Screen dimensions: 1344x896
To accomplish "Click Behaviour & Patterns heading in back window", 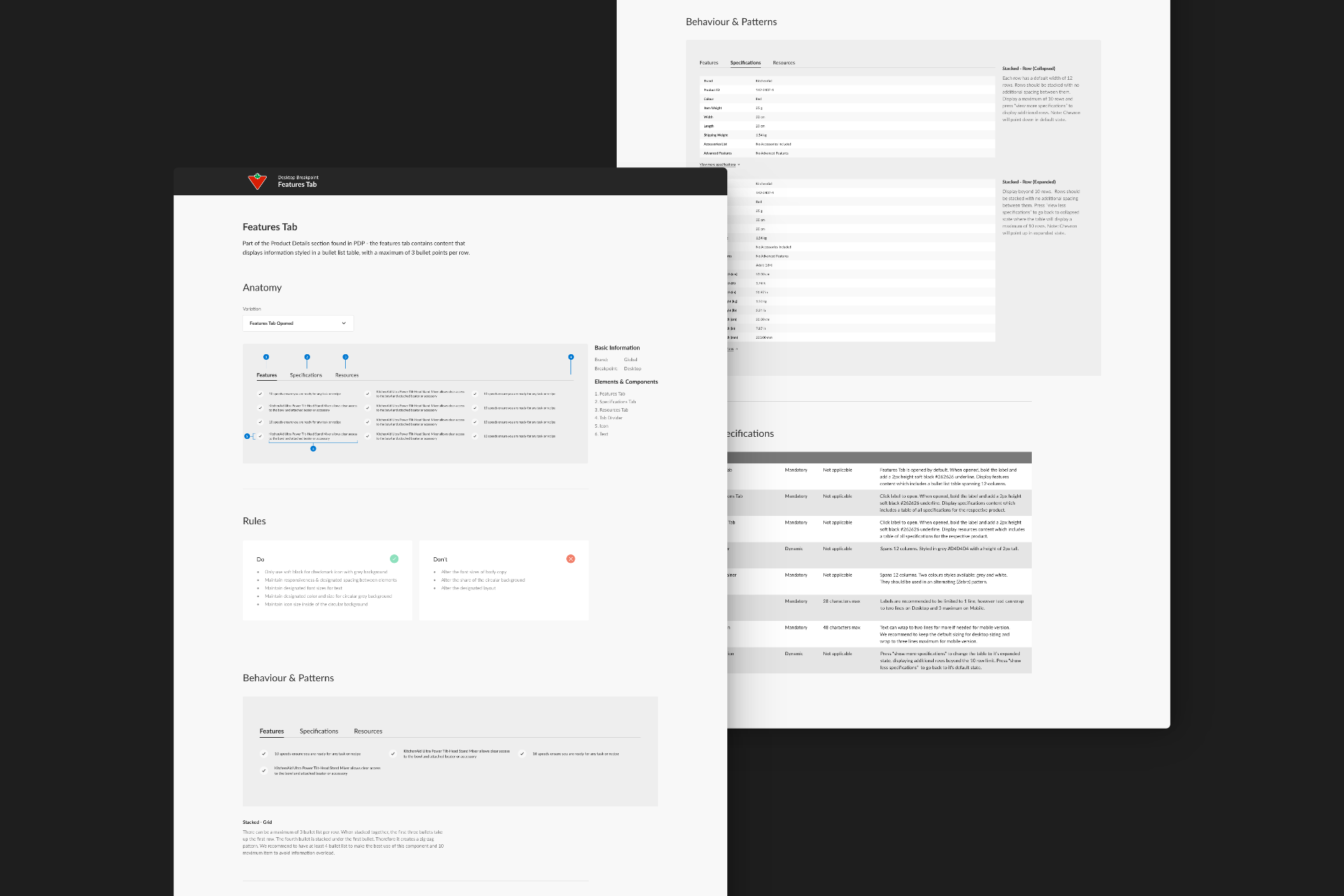I will point(731,22).
